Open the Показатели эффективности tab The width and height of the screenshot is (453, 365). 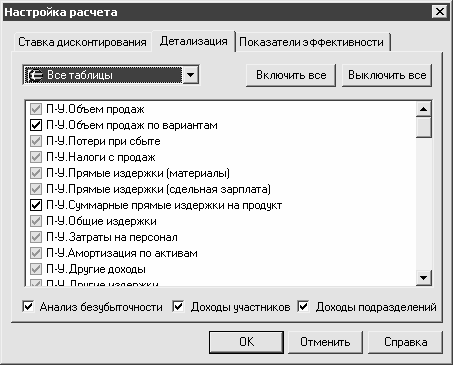tap(312, 42)
